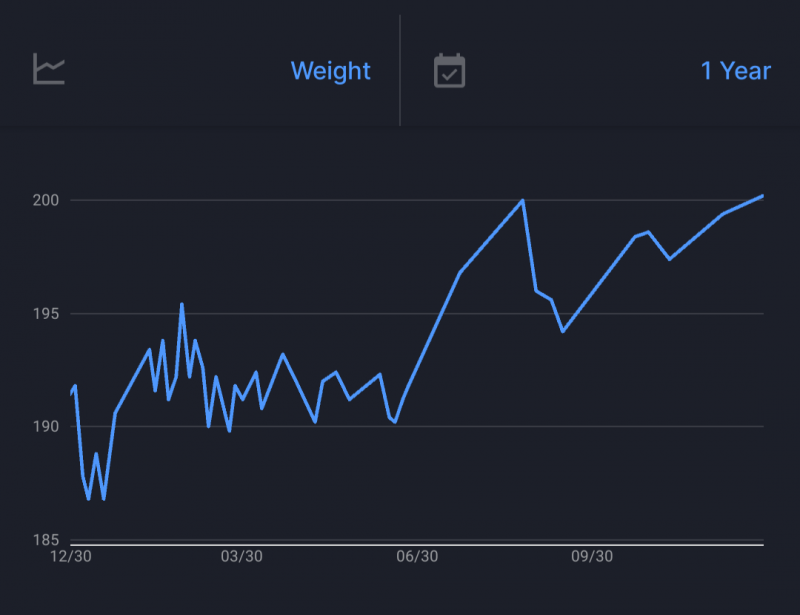
Task: Open the 1 Year range dropdown
Action: (x=735, y=71)
